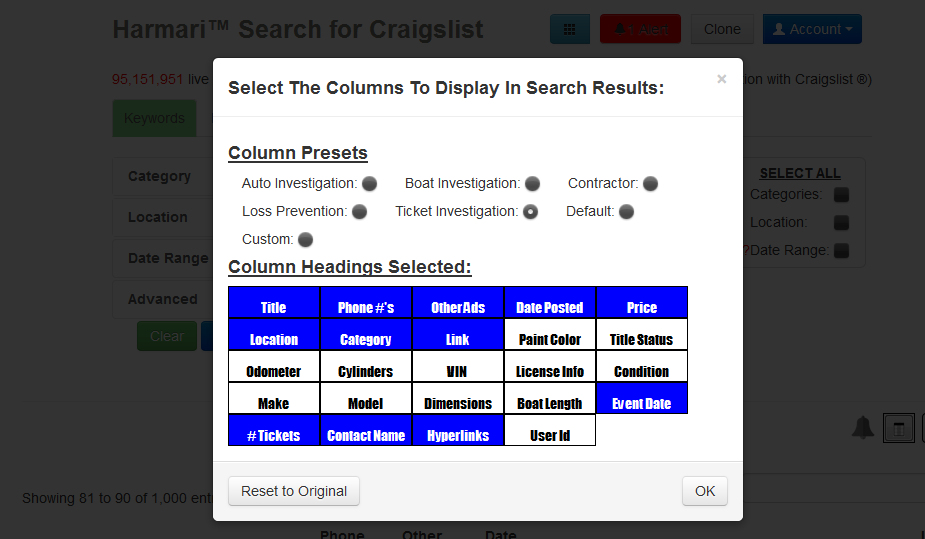Enable the Paint Color column
Image resolution: width=925 pixels, height=539 pixels.
tap(550, 334)
